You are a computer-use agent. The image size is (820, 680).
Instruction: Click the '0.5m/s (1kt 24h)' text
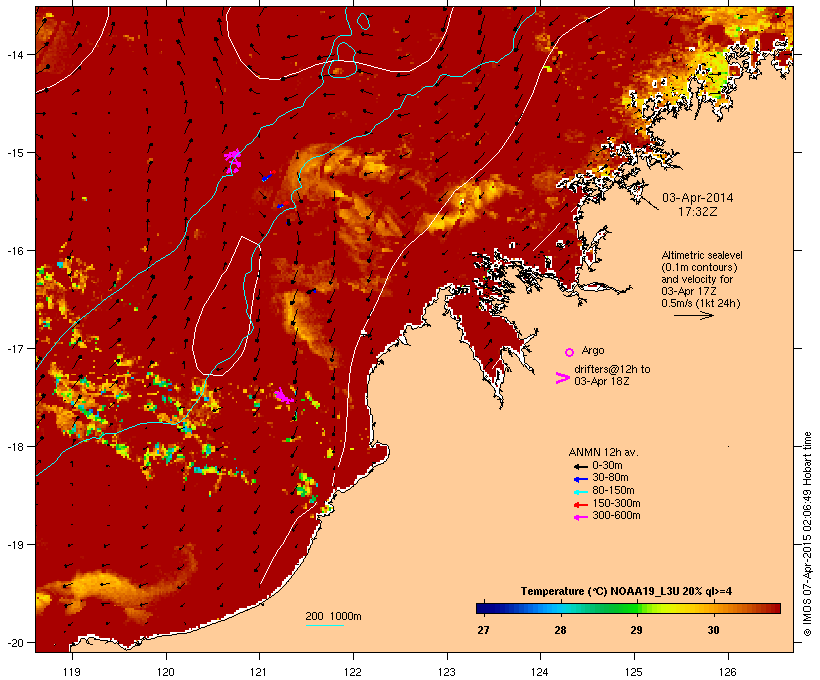pyautogui.click(x=701, y=303)
